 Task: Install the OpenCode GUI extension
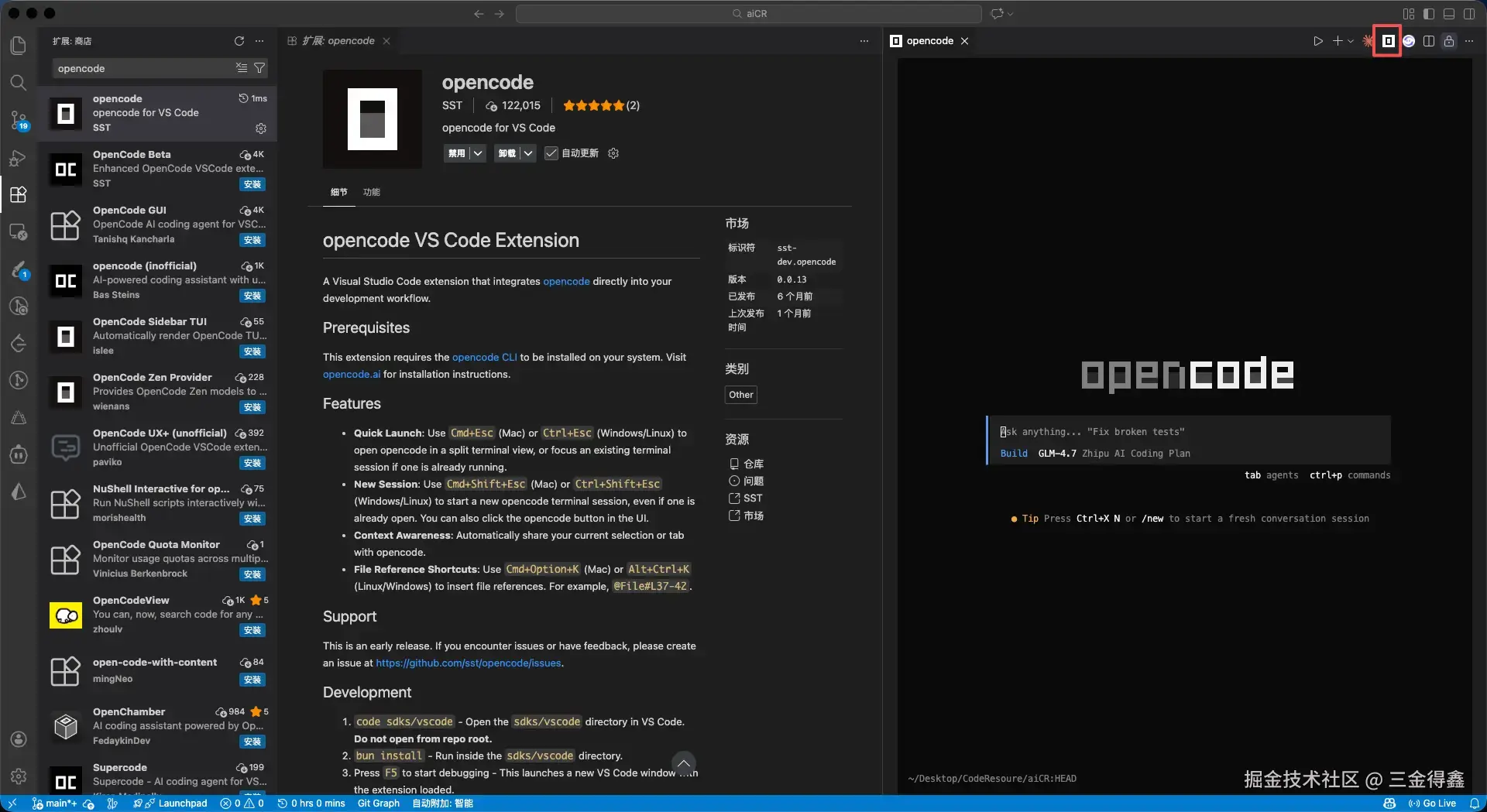tap(252, 240)
